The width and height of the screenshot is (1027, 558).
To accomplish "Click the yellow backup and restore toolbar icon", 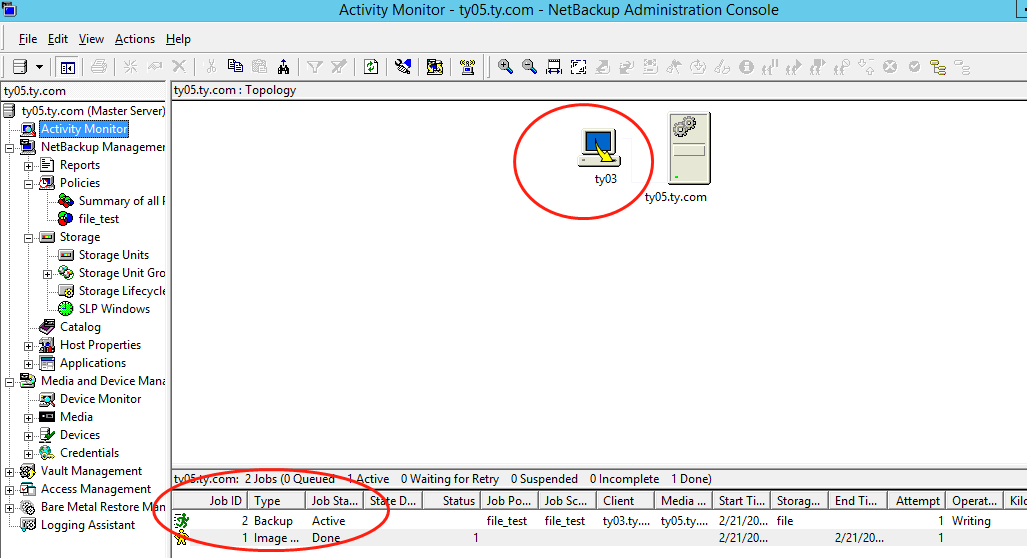I will pos(435,66).
